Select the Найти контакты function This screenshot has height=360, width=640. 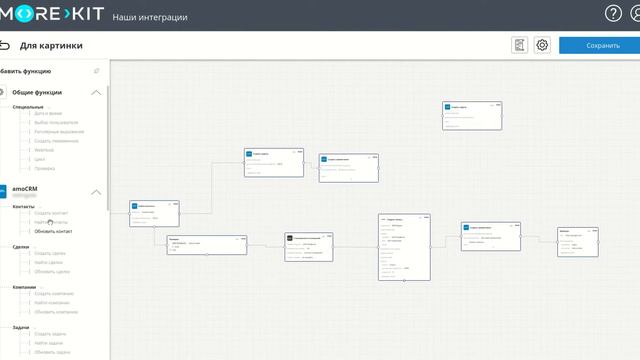[51, 222]
